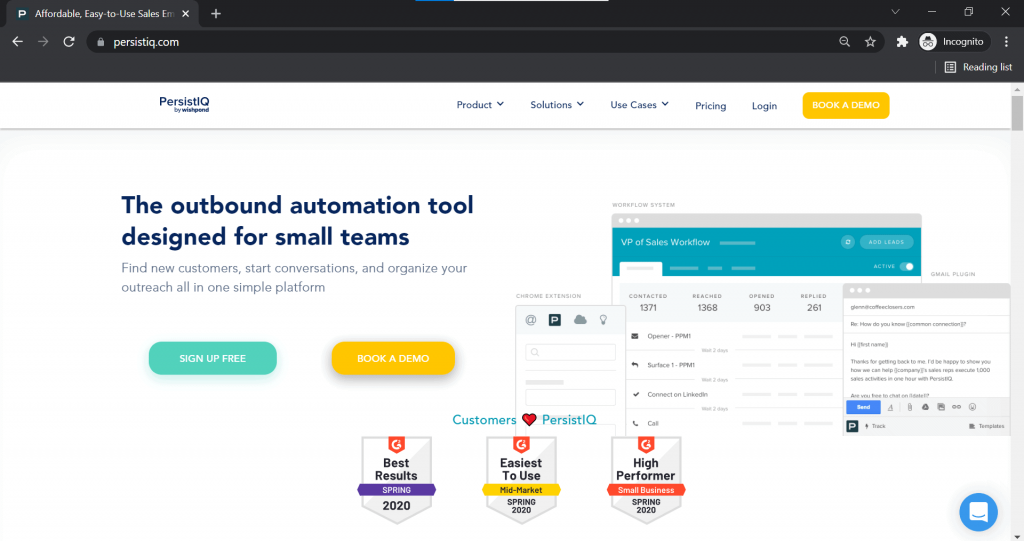Click Track in the Gmail plugin
This screenshot has height=541, width=1024.
click(x=875, y=426)
